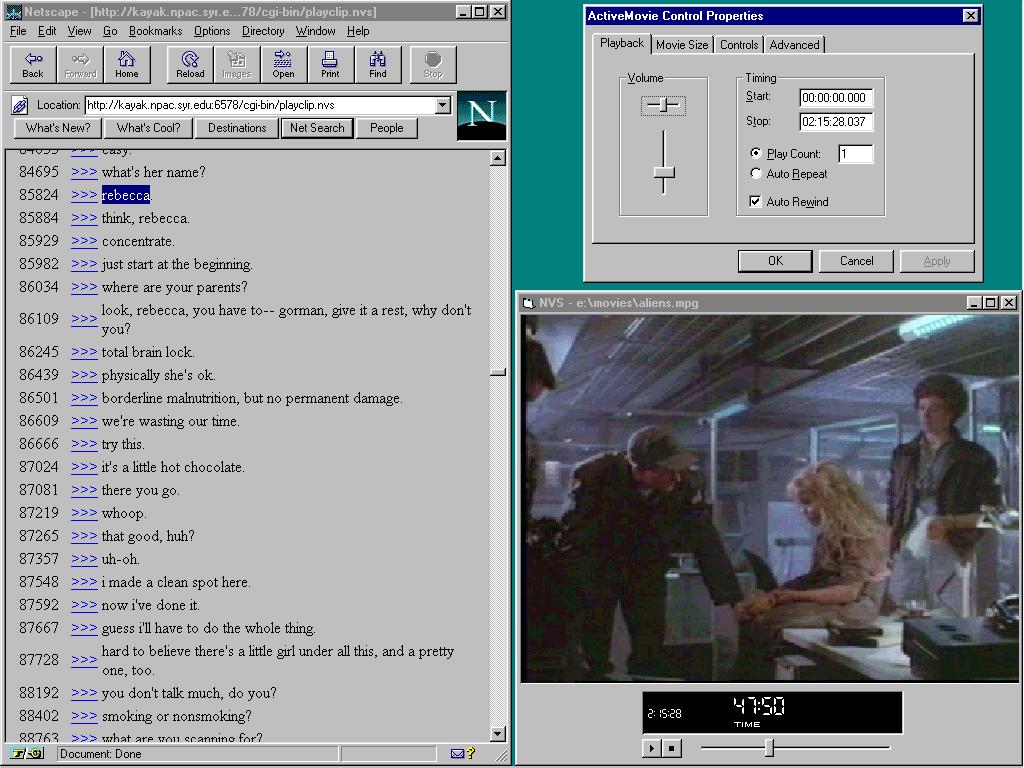Screen dimensions: 1024x768
Task: Click the Net Search button
Action: (x=317, y=128)
